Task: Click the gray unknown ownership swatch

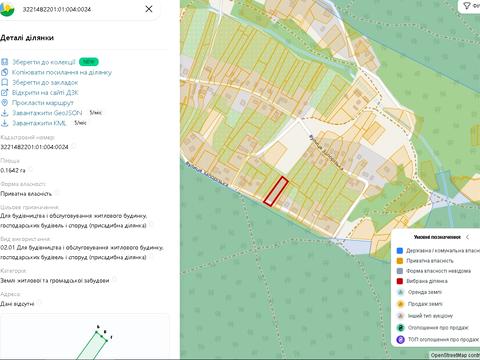Action: [400, 271]
